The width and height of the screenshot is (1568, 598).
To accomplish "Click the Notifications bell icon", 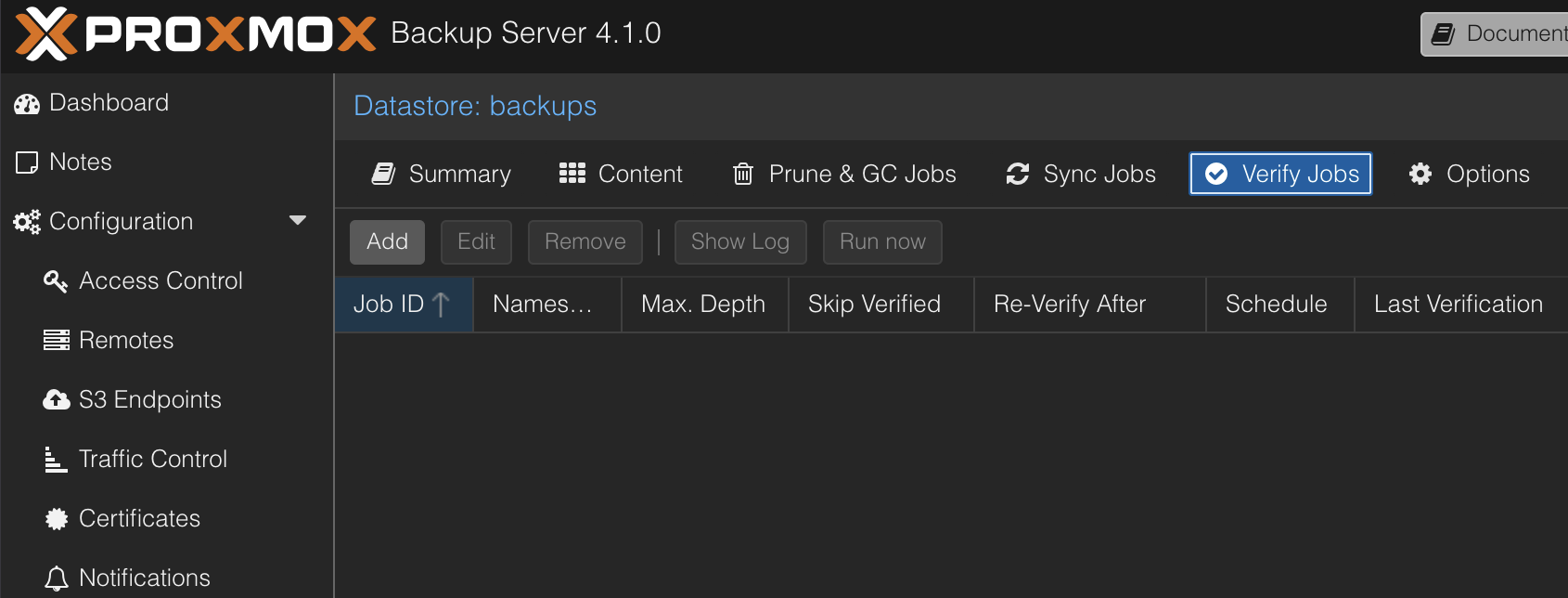I will click(x=57, y=578).
